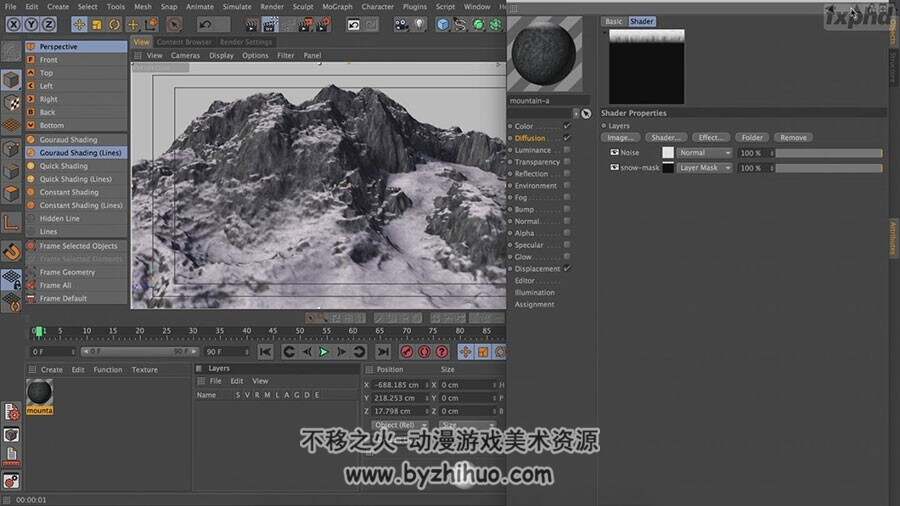Toggle the Diffusion channel checkbox
This screenshot has height=506, width=900.
[567, 138]
